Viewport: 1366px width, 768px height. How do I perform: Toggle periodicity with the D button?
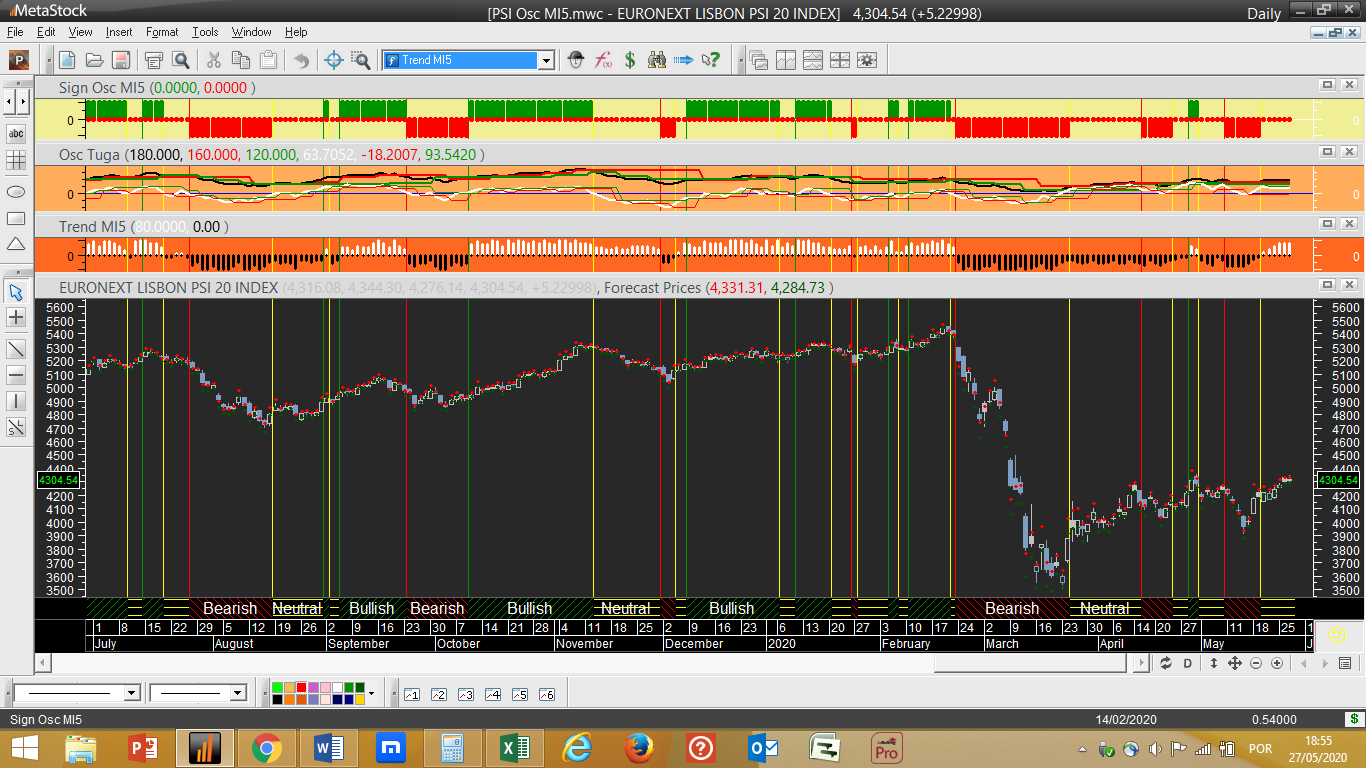(x=1188, y=663)
